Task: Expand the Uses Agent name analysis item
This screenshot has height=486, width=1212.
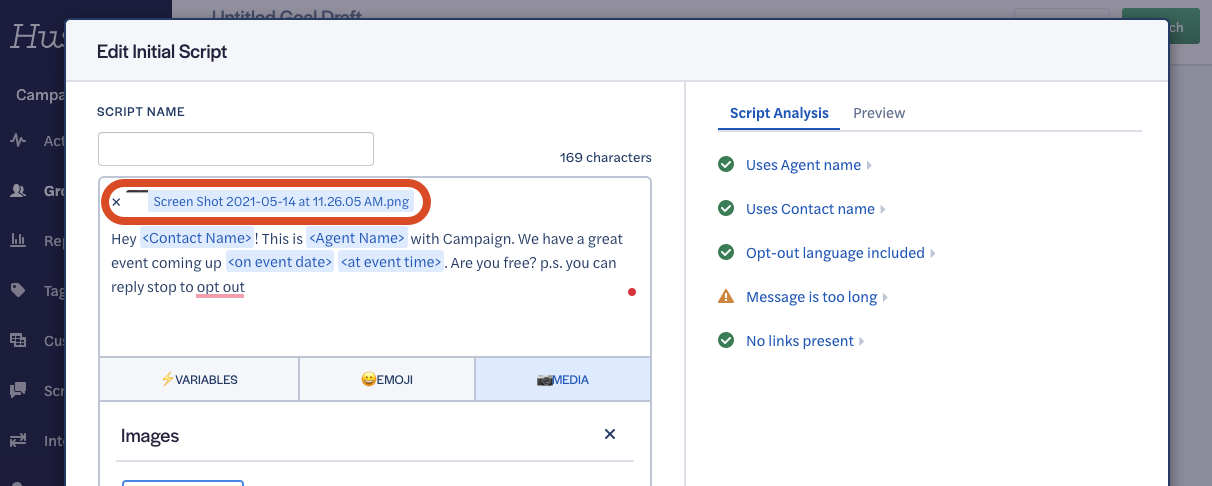Action: click(808, 165)
